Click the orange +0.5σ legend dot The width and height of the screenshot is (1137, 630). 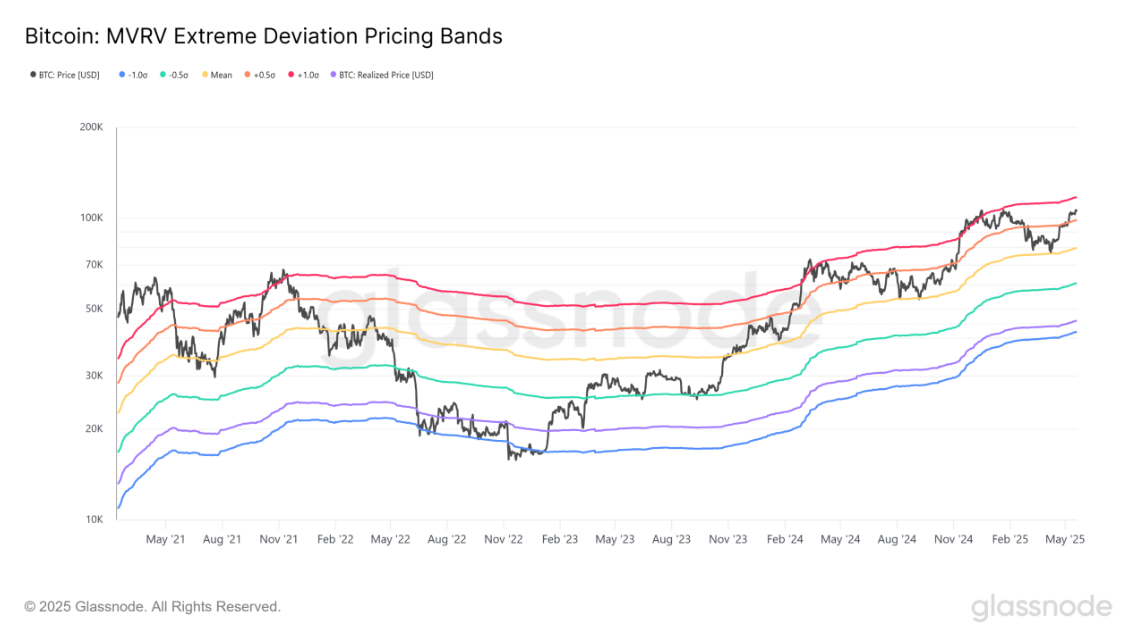[x=247, y=75]
